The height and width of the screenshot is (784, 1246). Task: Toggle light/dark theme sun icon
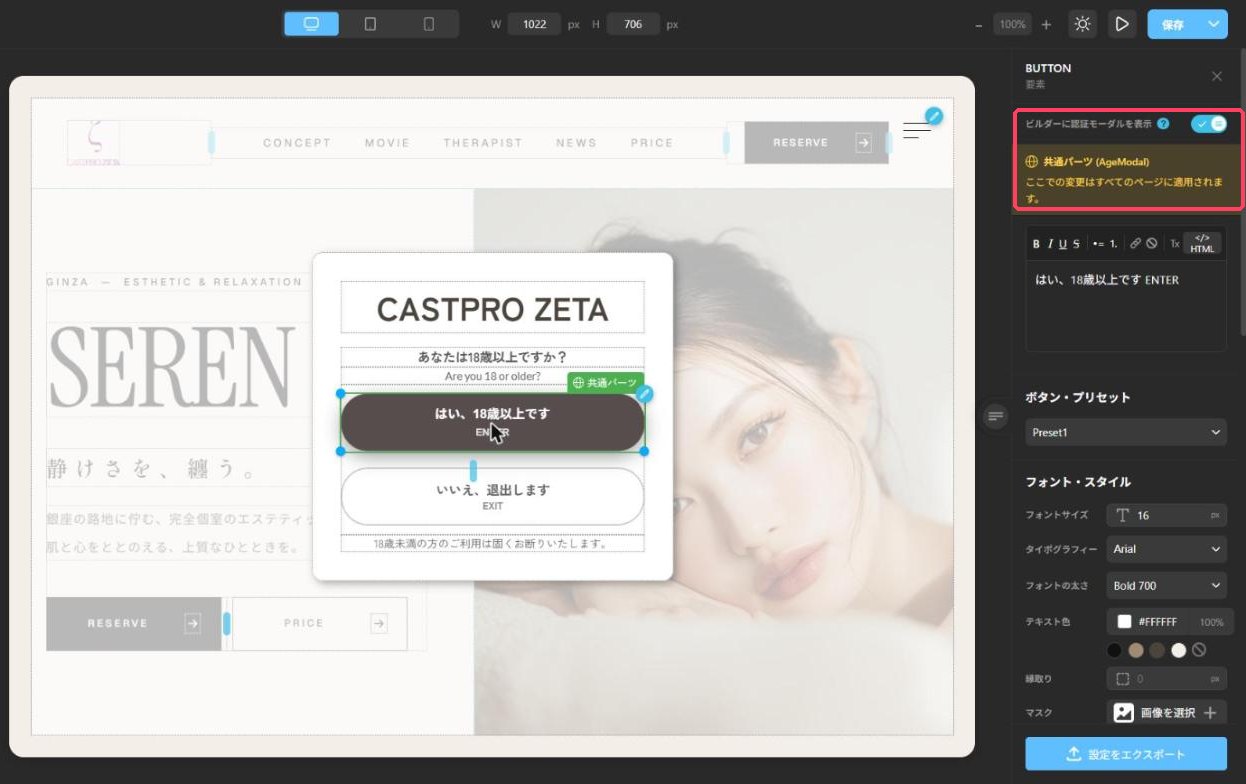pos(1082,24)
